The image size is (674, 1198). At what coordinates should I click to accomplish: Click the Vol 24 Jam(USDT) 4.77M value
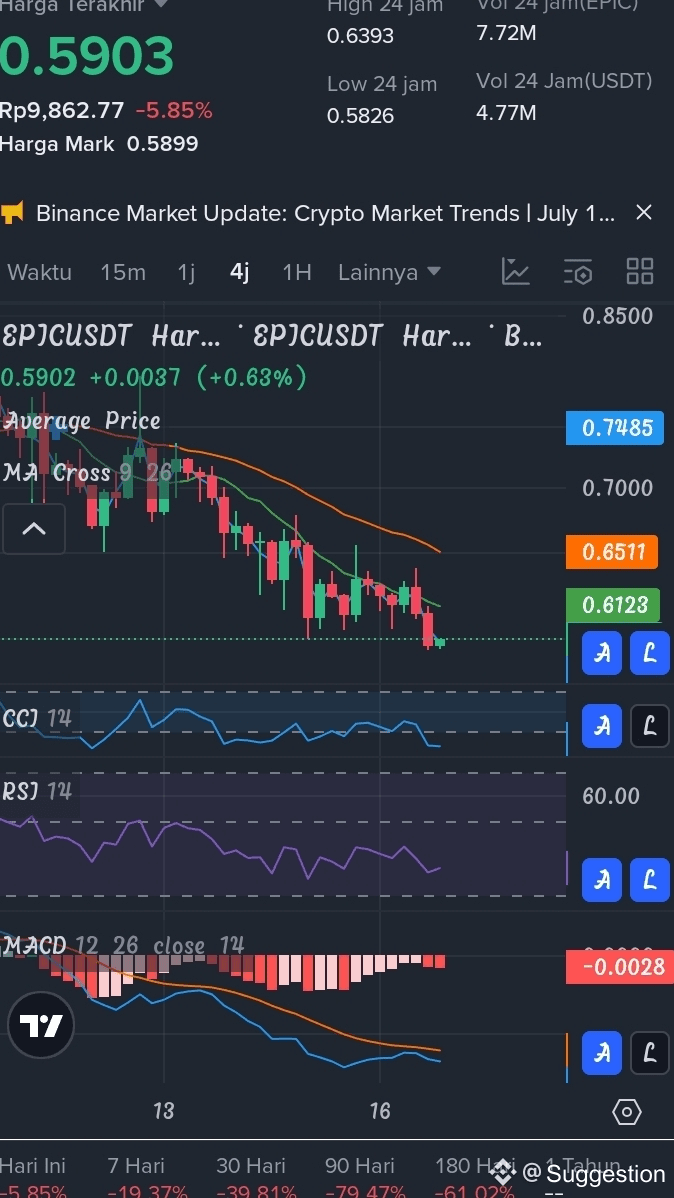tap(506, 113)
